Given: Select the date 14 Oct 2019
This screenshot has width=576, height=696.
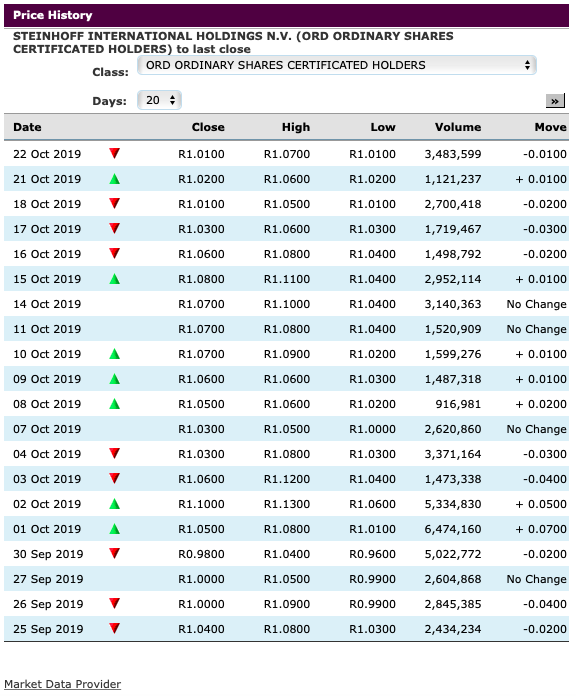Looking at the screenshot, I should pos(47,304).
